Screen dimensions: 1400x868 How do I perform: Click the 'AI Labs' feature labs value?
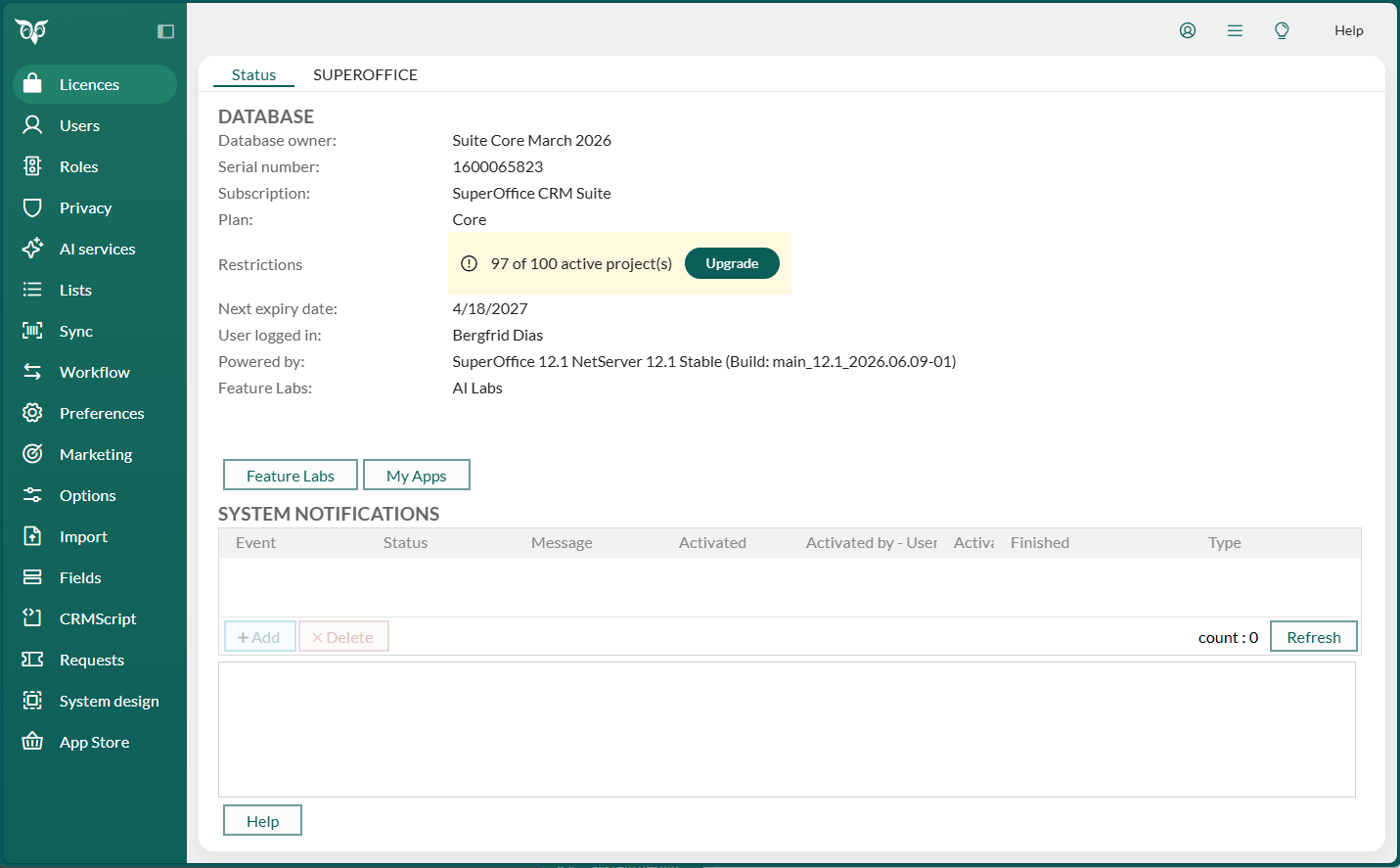pos(477,388)
